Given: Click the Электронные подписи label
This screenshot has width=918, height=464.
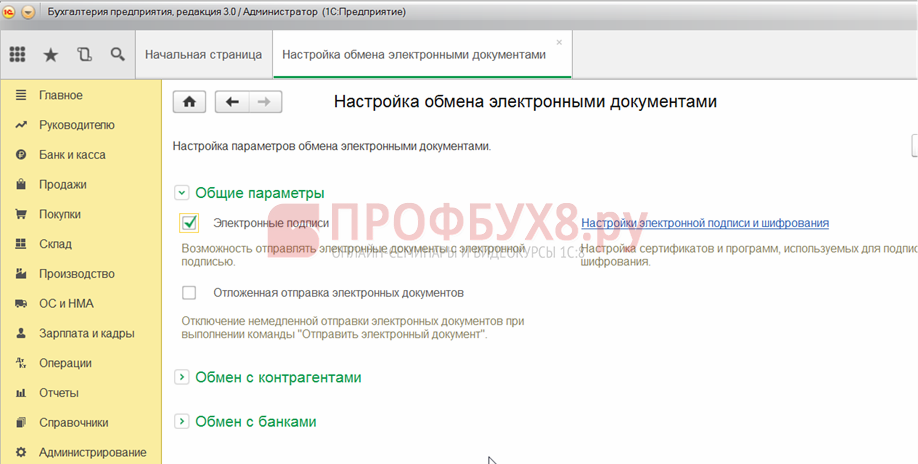Looking at the screenshot, I should click(x=271, y=223).
